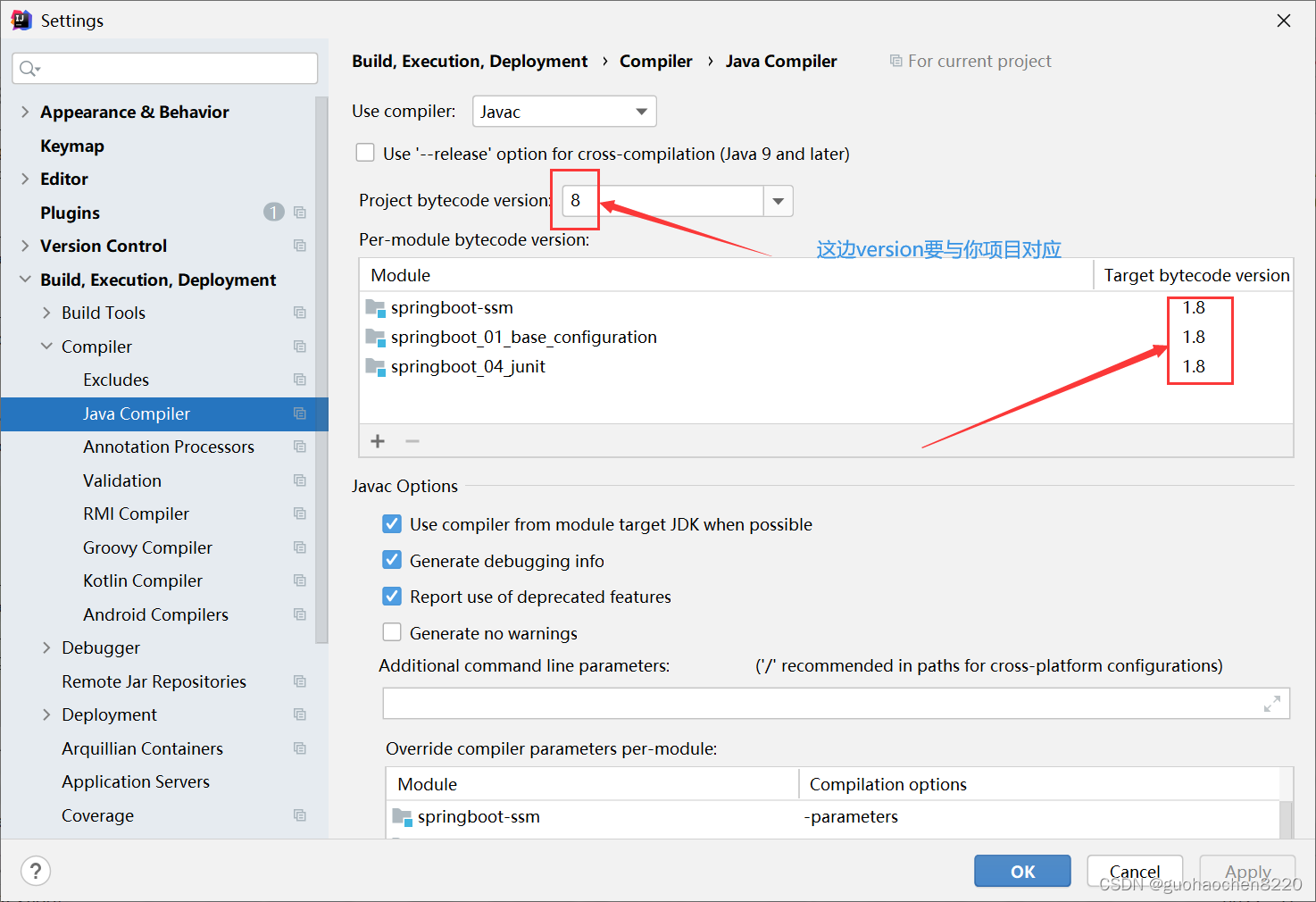Click the folder icon of springboot_01_base_configuration
The height and width of the screenshot is (902, 1316).
[375, 338]
